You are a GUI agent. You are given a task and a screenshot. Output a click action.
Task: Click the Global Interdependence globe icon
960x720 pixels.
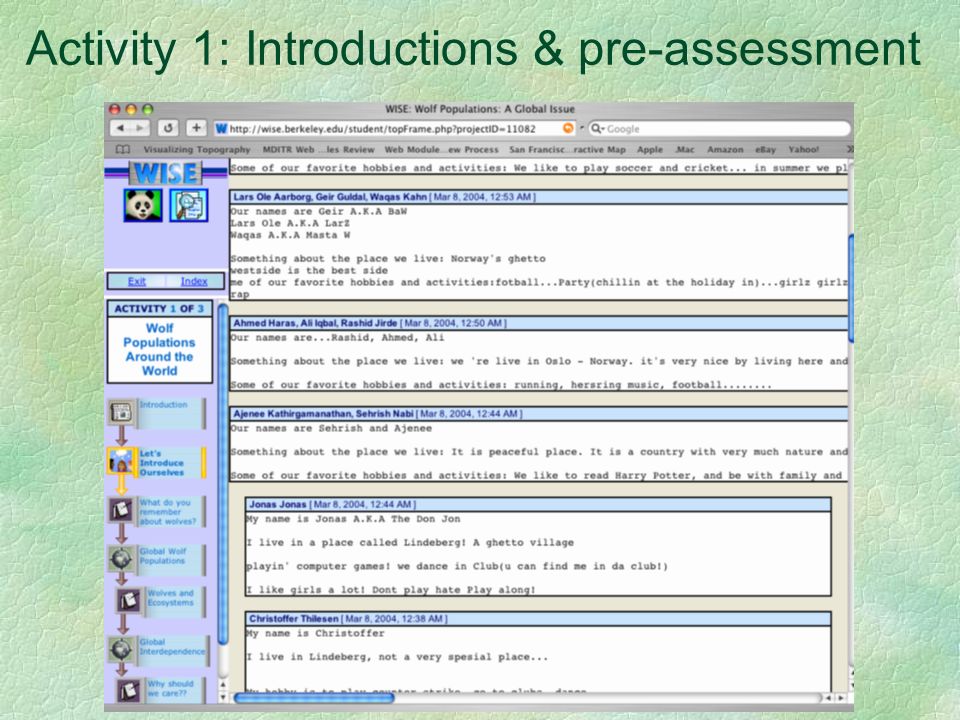click(121, 649)
